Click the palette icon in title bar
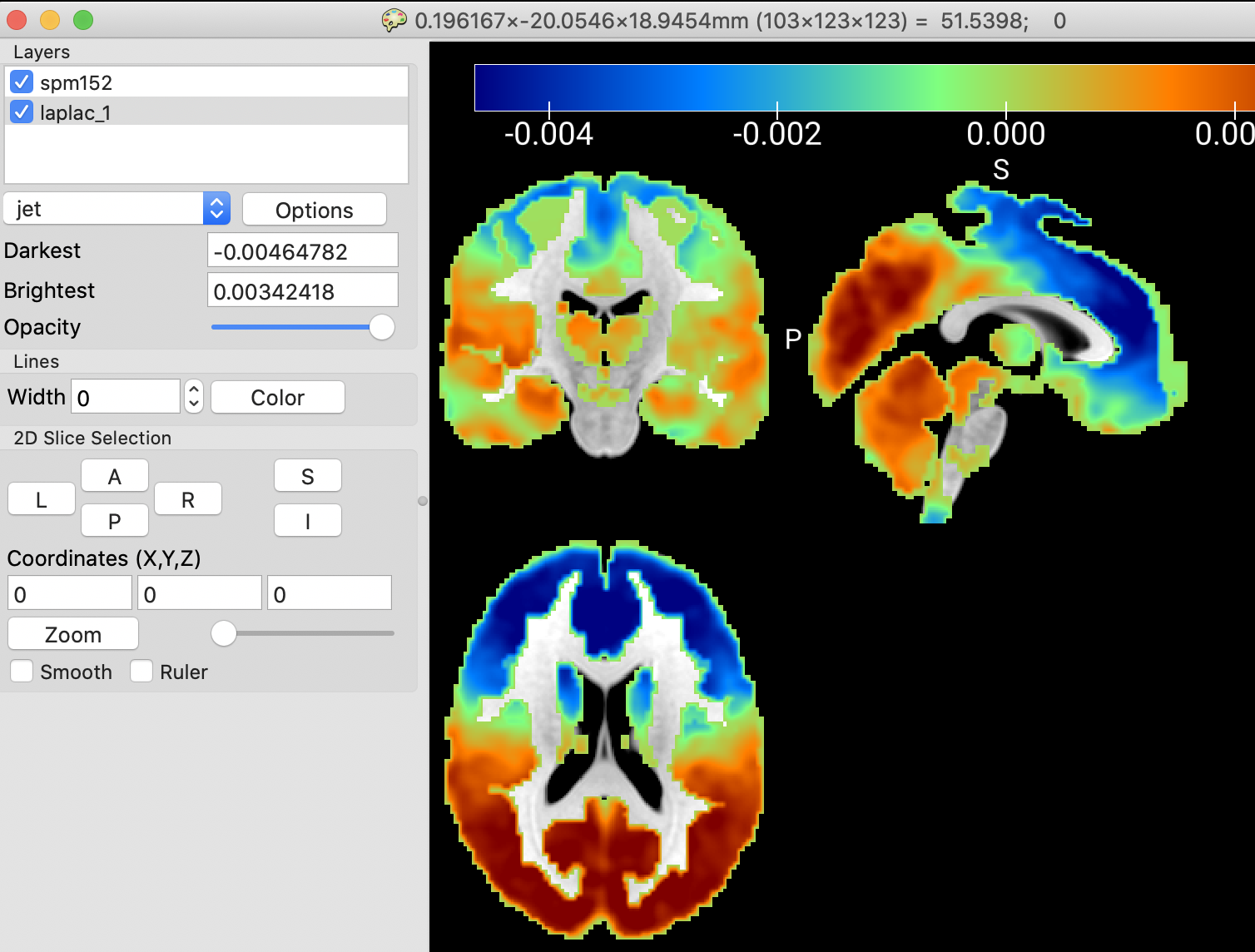This screenshot has height=952, width=1255. [394, 20]
